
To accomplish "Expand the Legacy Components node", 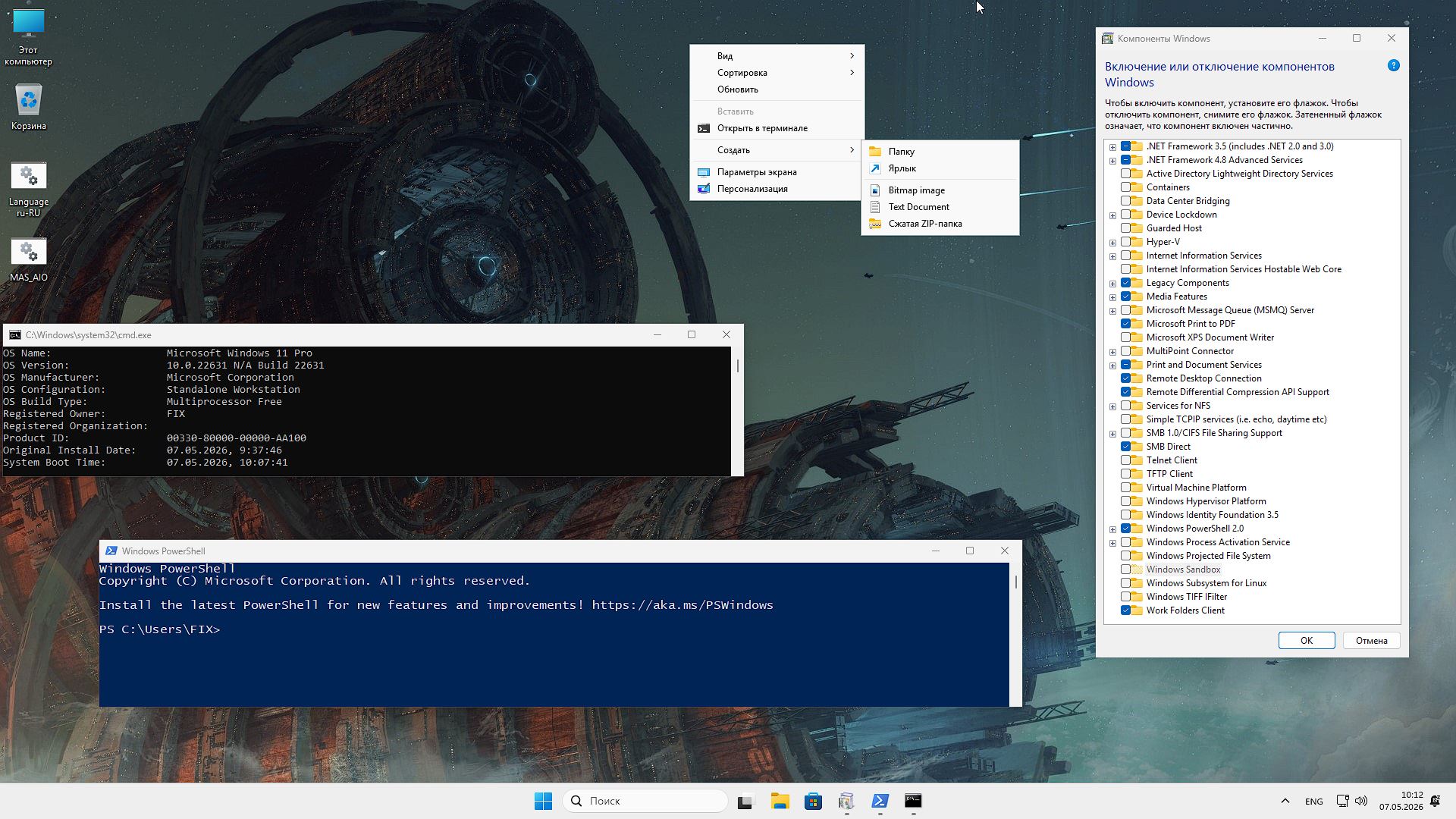I will (1112, 284).
